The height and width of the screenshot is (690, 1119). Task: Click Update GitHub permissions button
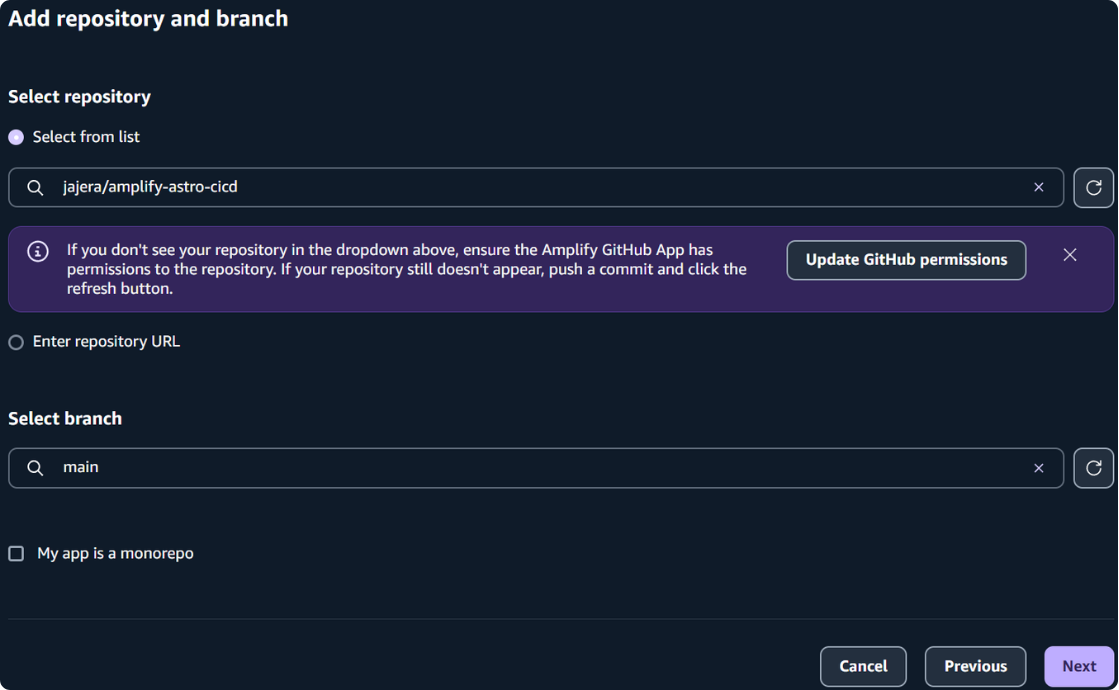(x=906, y=260)
